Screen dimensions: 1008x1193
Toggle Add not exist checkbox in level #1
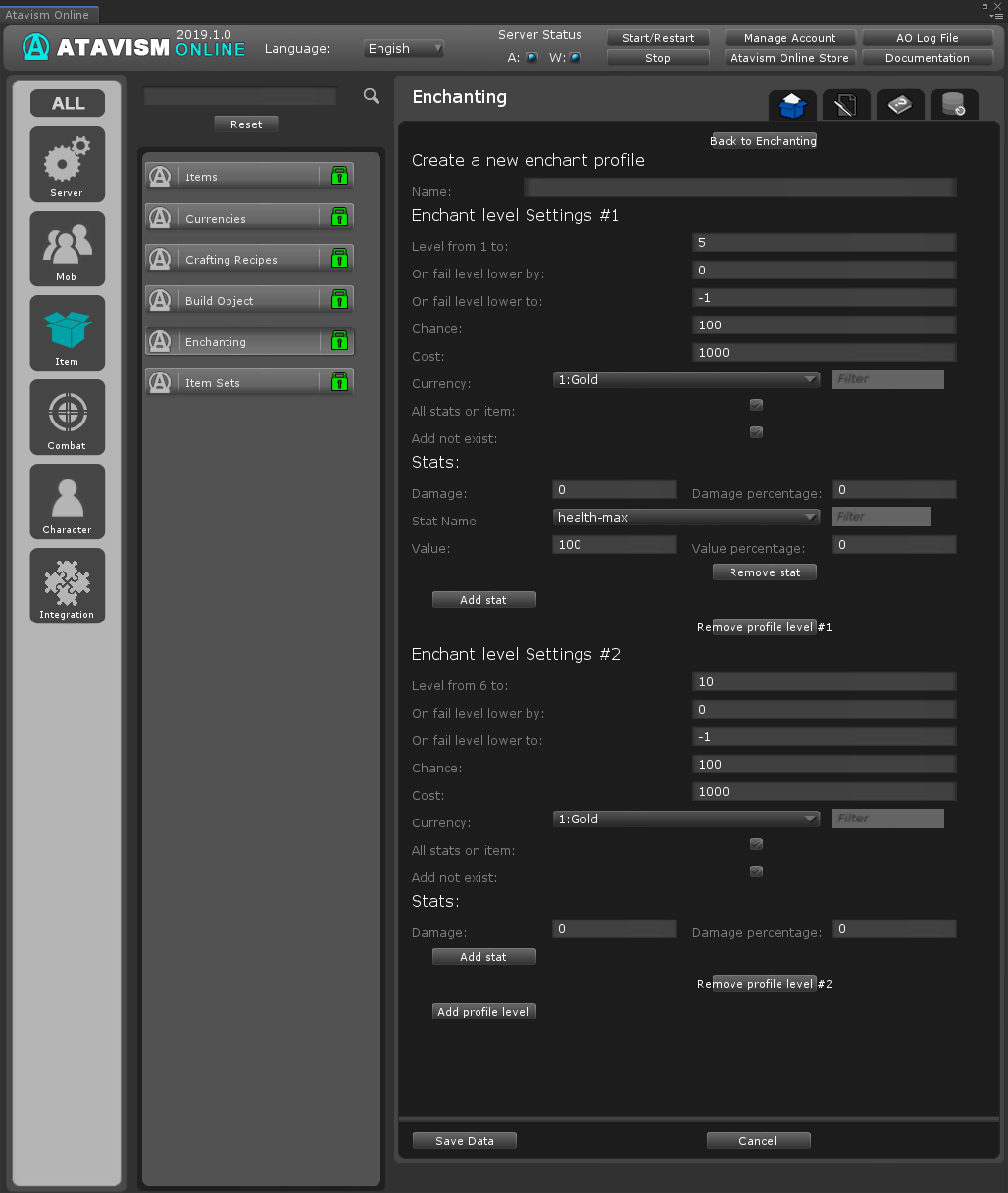pyautogui.click(x=756, y=432)
